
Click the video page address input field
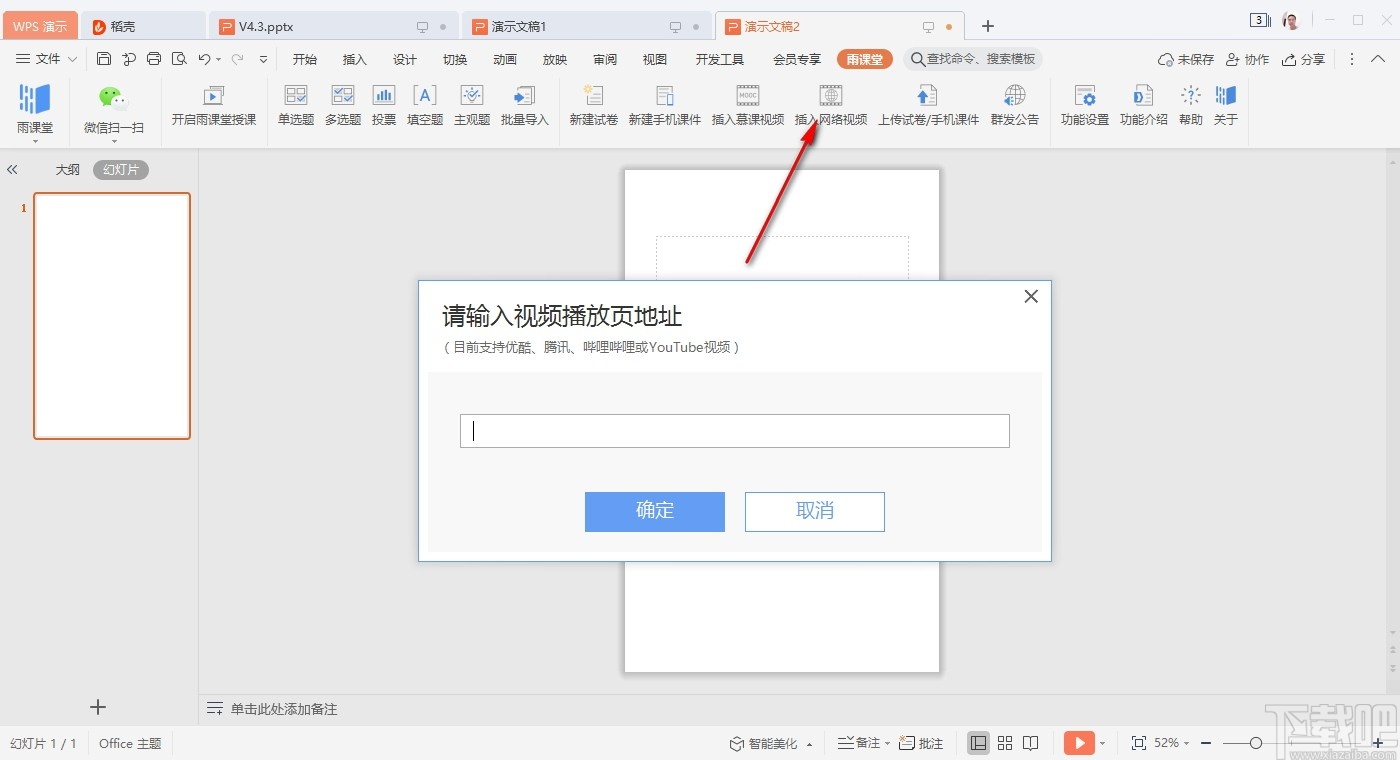click(x=735, y=431)
